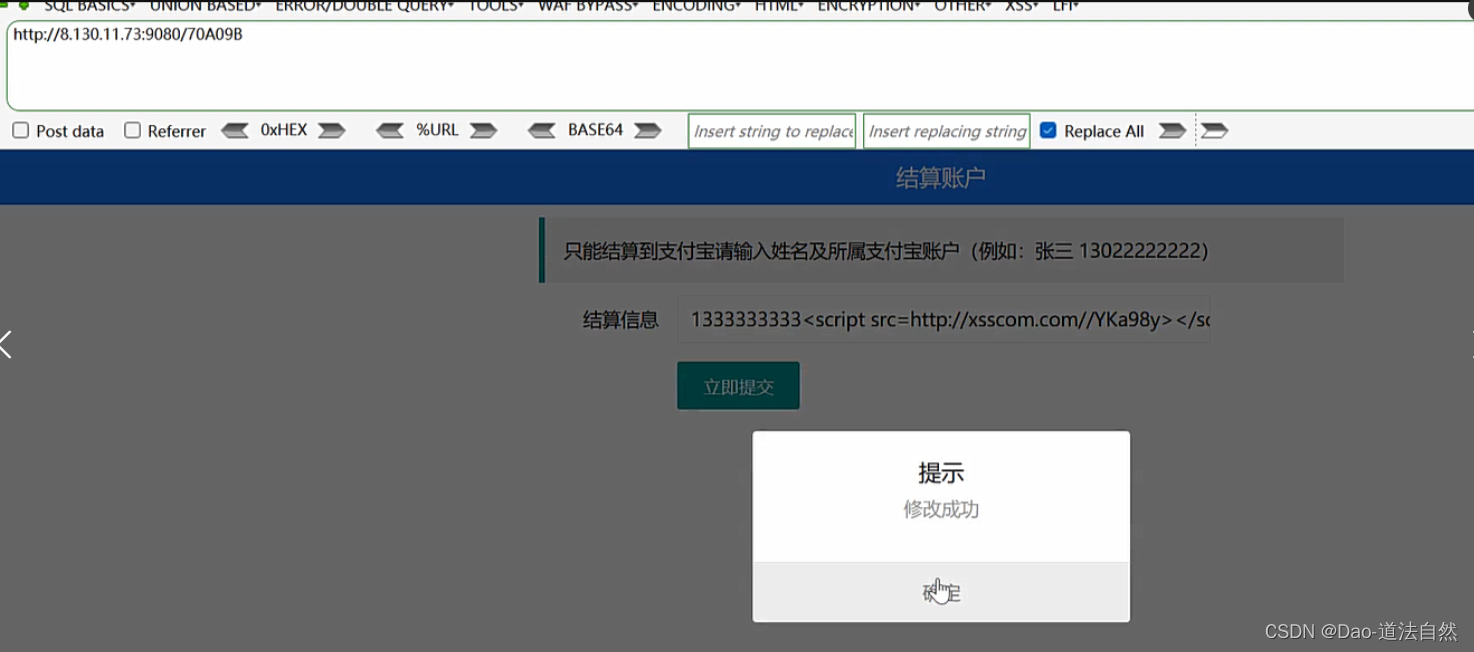Click the 结算信息 field label
Screen dimensions: 1474x652
[621, 320]
